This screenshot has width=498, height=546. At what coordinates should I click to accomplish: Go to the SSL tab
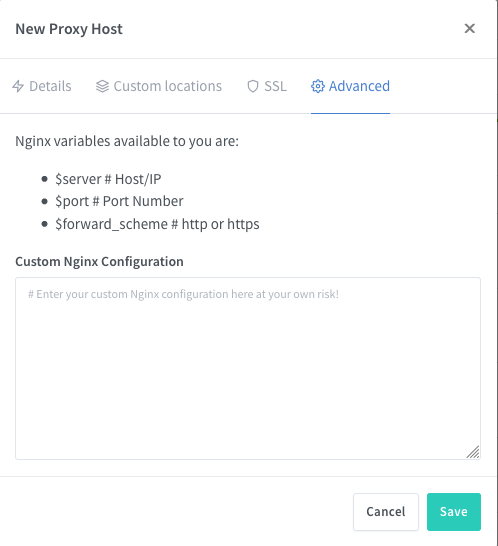pos(267,86)
